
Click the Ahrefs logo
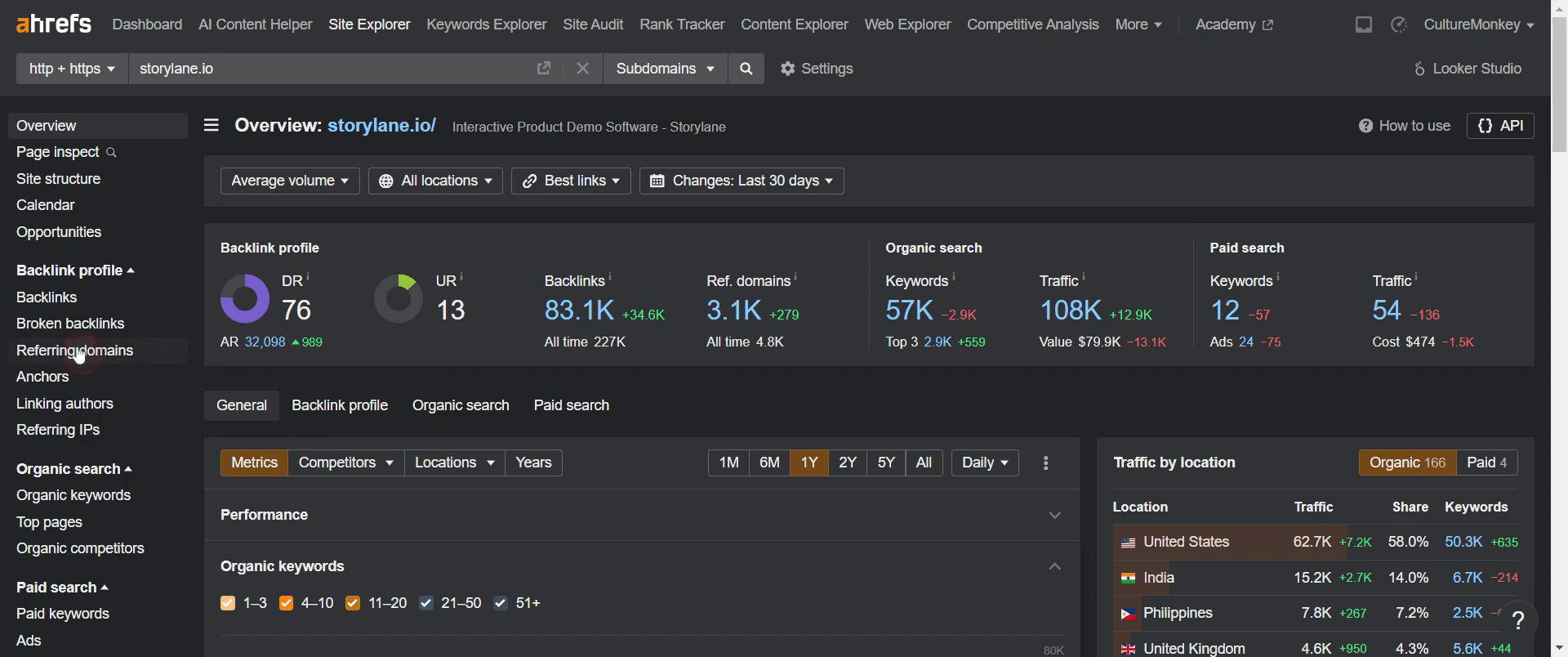[x=54, y=24]
